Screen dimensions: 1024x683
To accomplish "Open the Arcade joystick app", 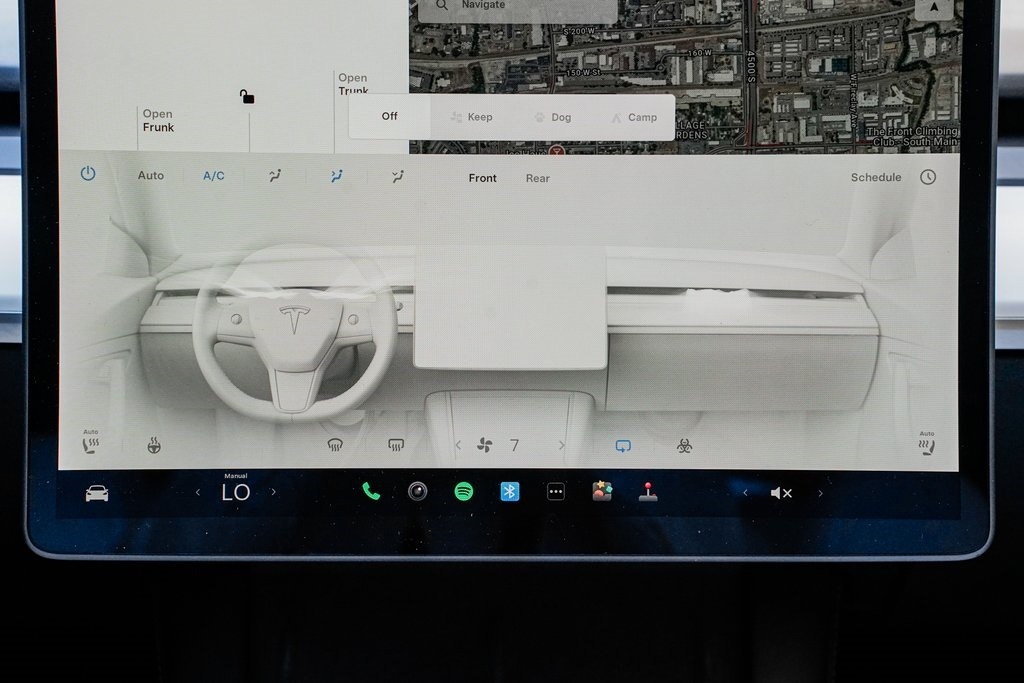I will coord(648,492).
